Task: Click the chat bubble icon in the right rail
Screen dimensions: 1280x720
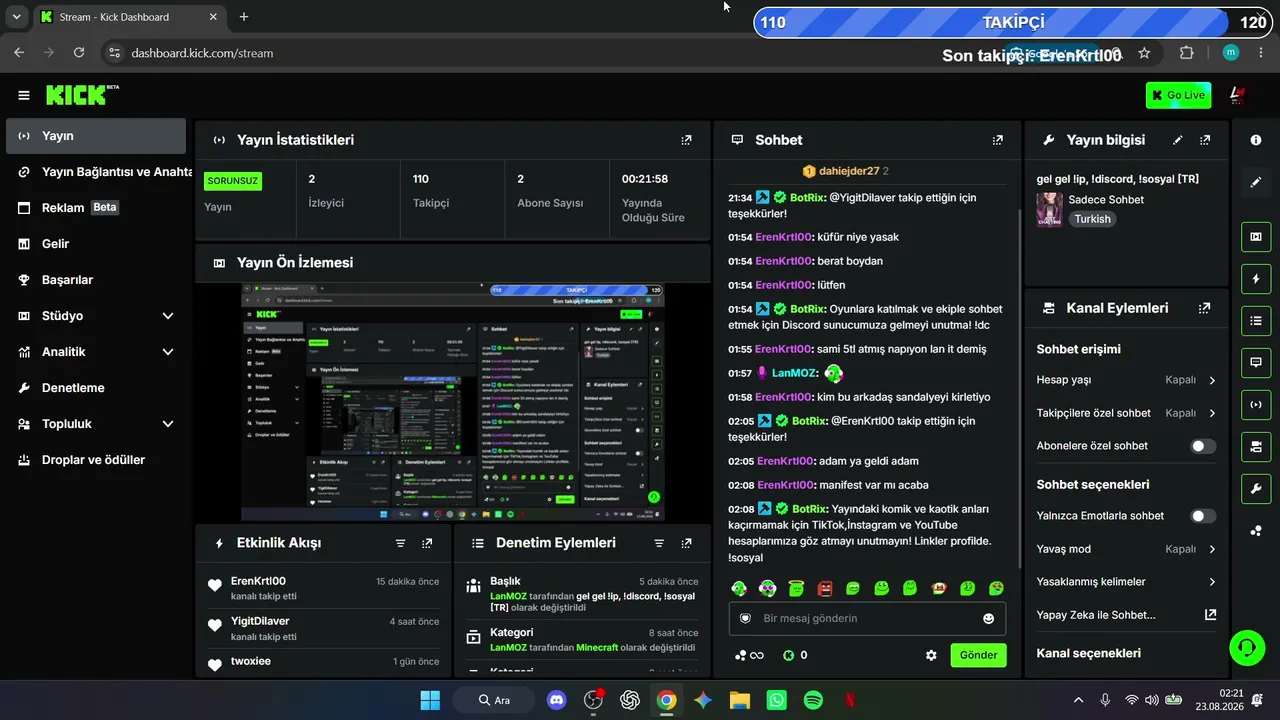Action: pos(1256,362)
